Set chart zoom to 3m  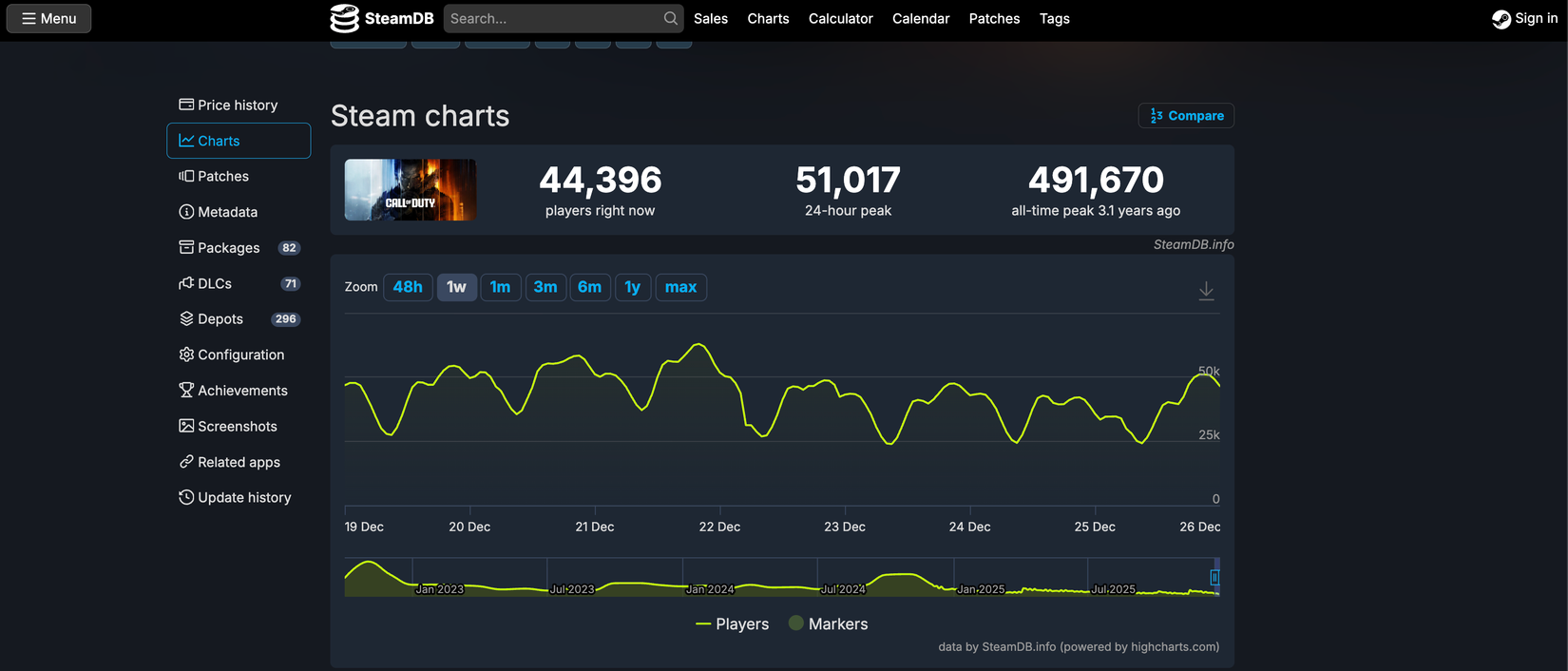(545, 287)
